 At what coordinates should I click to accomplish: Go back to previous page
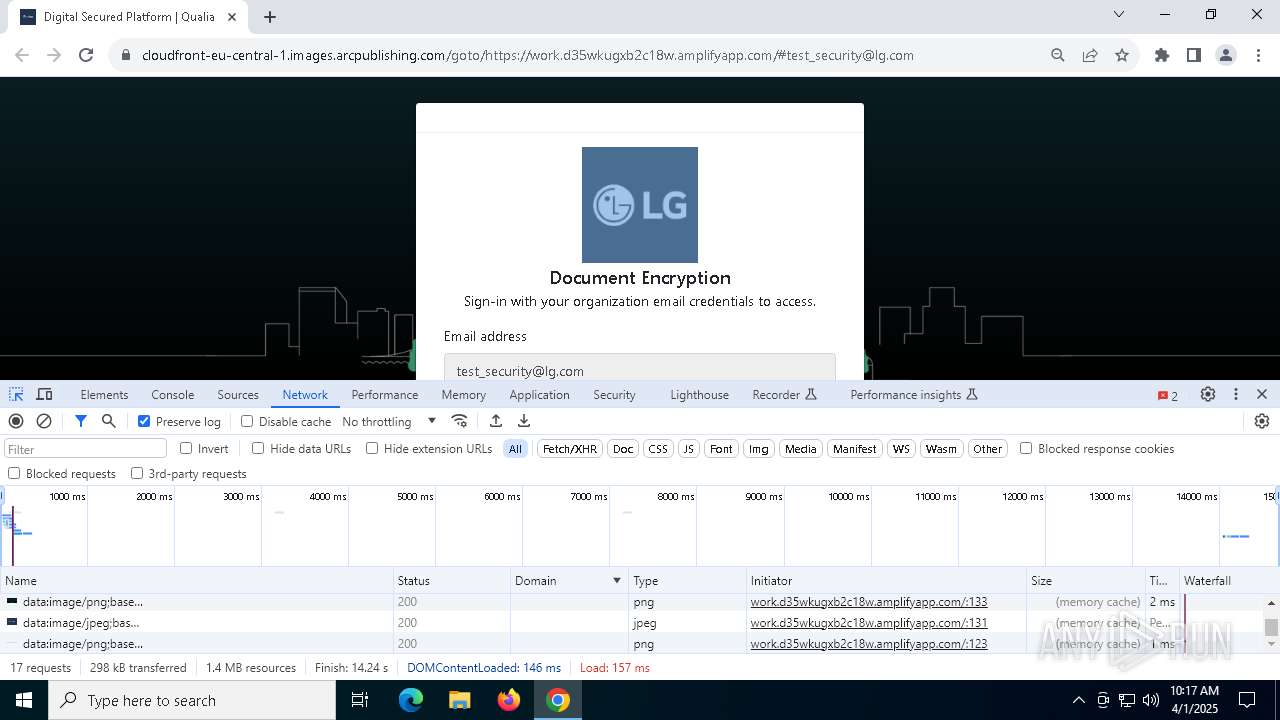point(22,56)
